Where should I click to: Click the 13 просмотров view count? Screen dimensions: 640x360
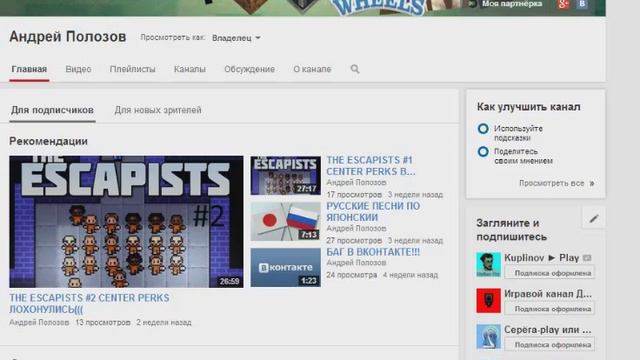click(103, 322)
